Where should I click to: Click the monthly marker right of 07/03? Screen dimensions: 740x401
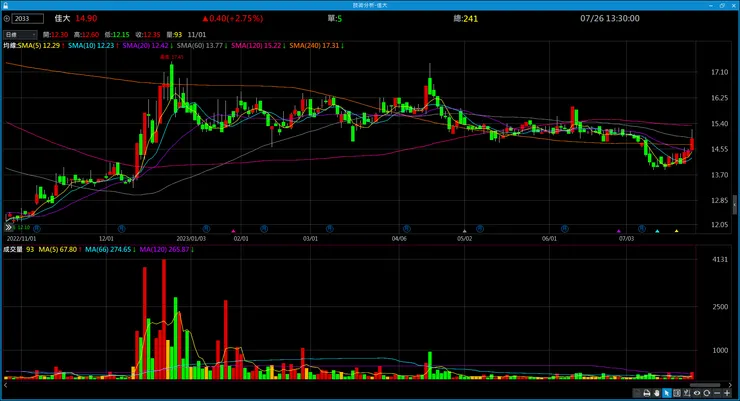tap(641, 228)
